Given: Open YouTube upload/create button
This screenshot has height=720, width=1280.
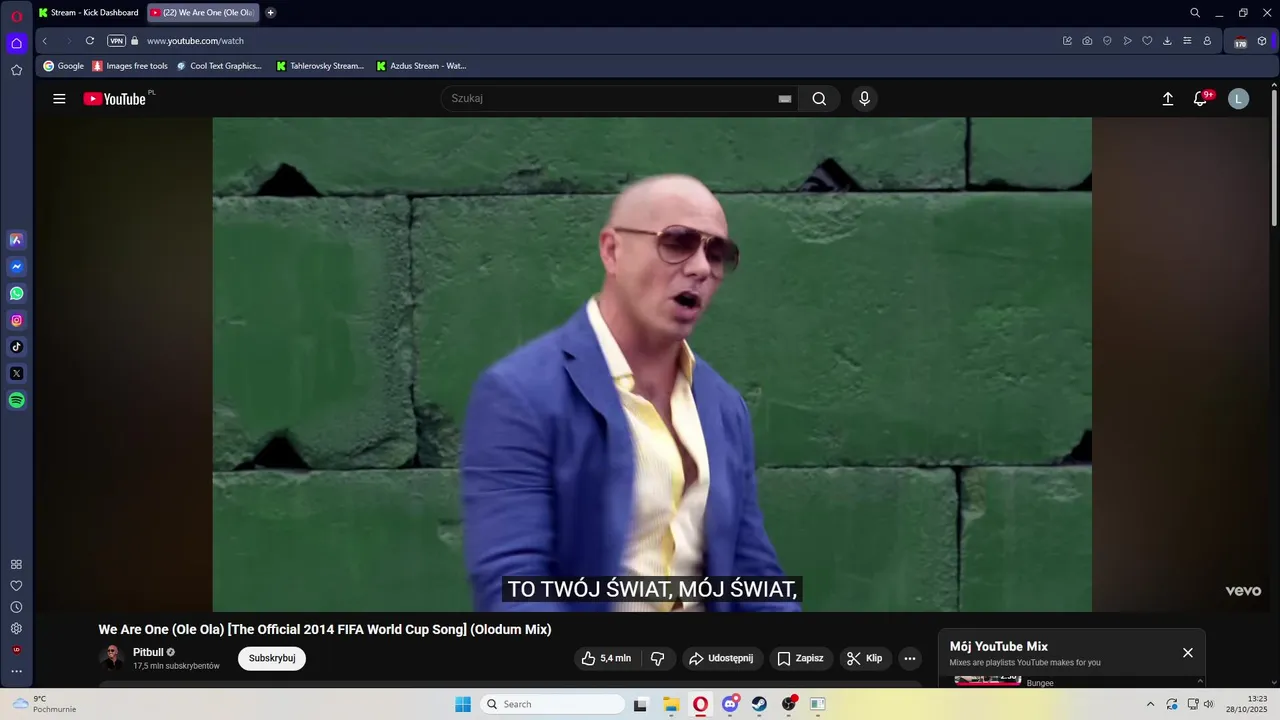Looking at the screenshot, I should click(x=1167, y=99).
